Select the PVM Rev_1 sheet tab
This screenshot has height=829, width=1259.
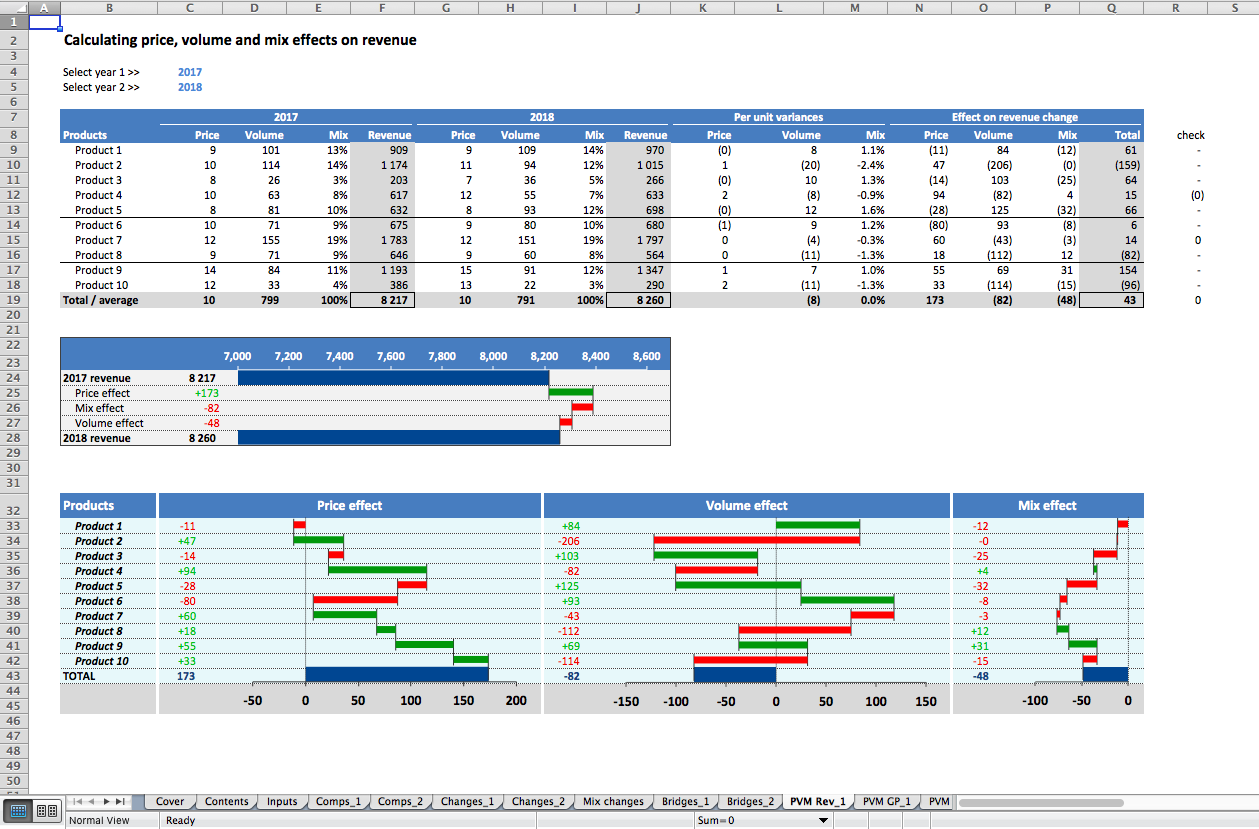(817, 802)
